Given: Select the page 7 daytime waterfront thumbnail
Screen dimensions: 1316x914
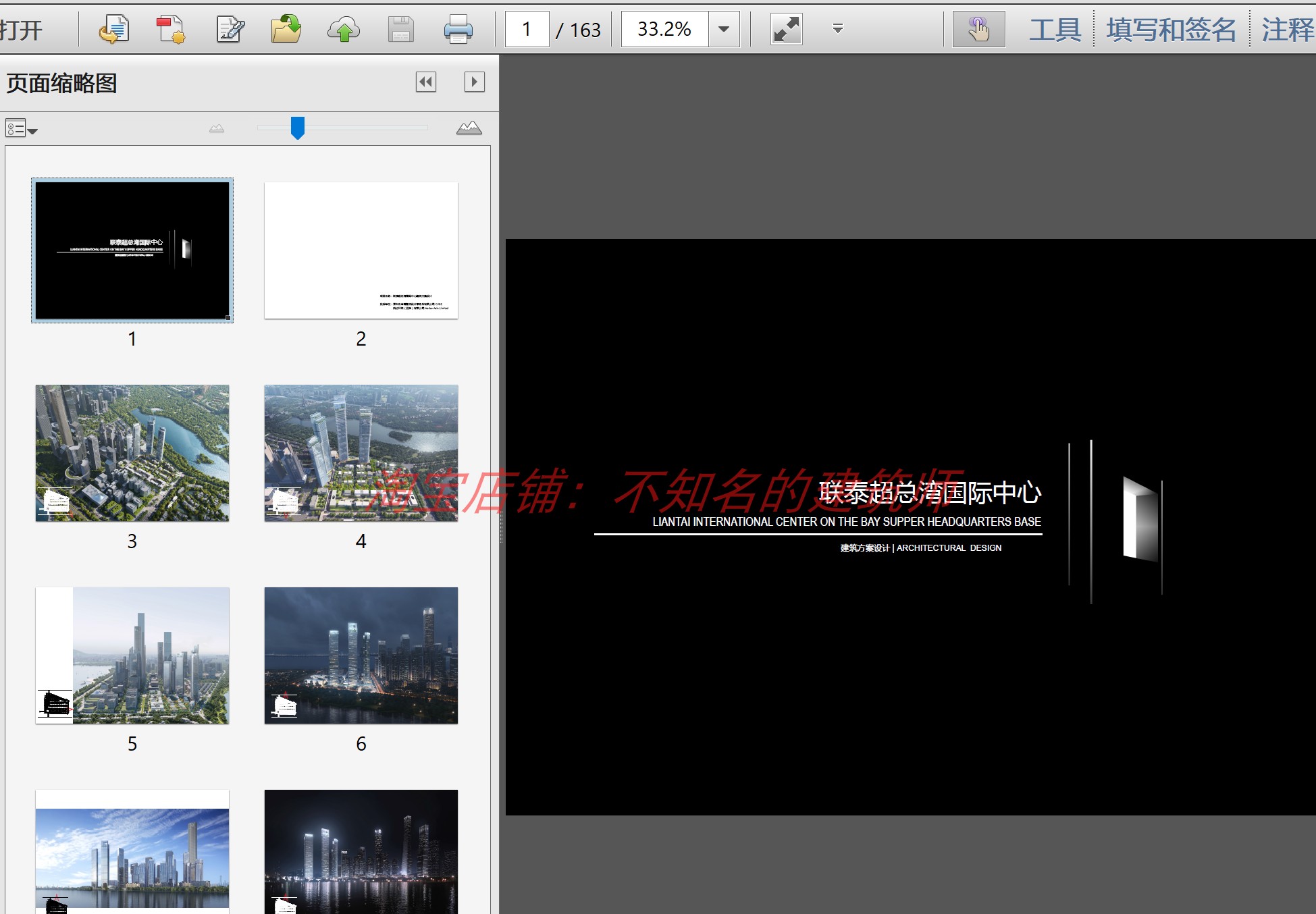Looking at the screenshot, I should 132,852.
